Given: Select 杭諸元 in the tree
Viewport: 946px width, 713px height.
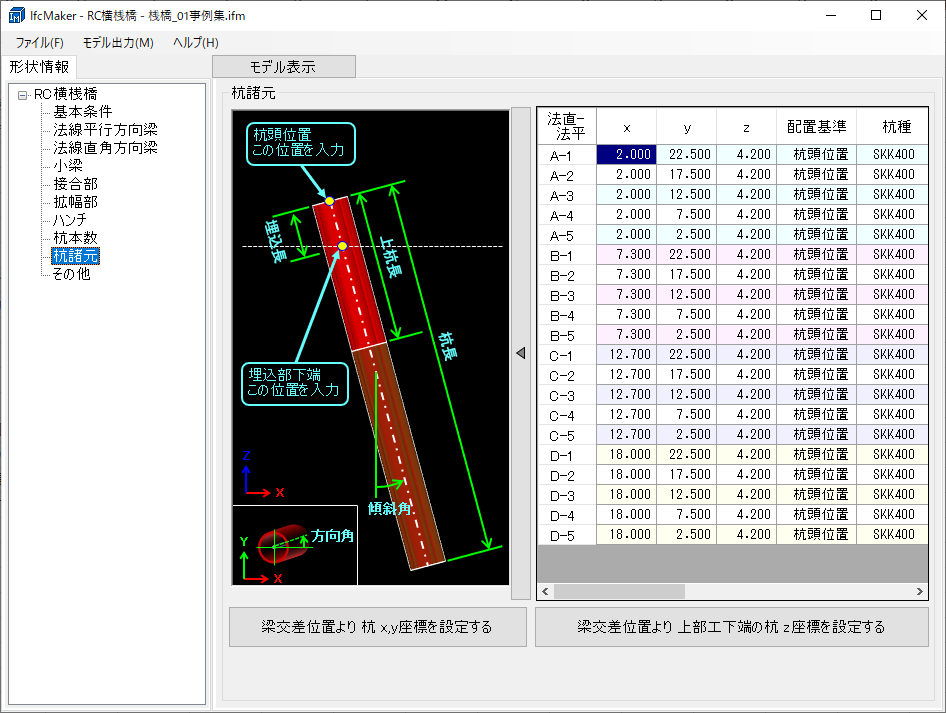Looking at the screenshot, I should click(75, 256).
